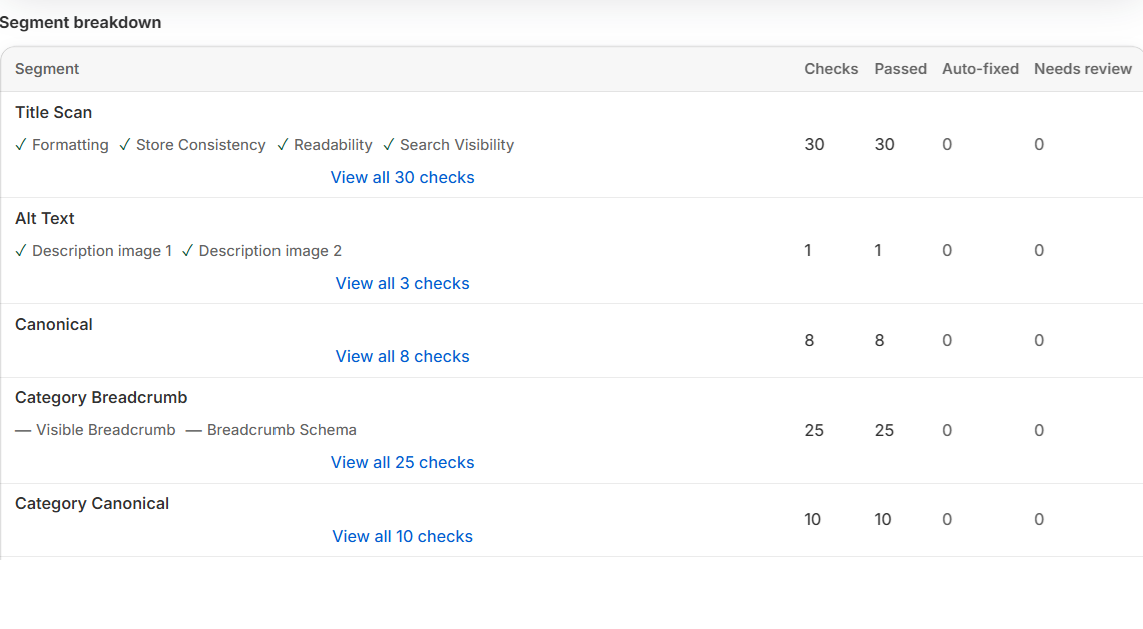Click the Category Breadcrumb segment name

(101, 397)
